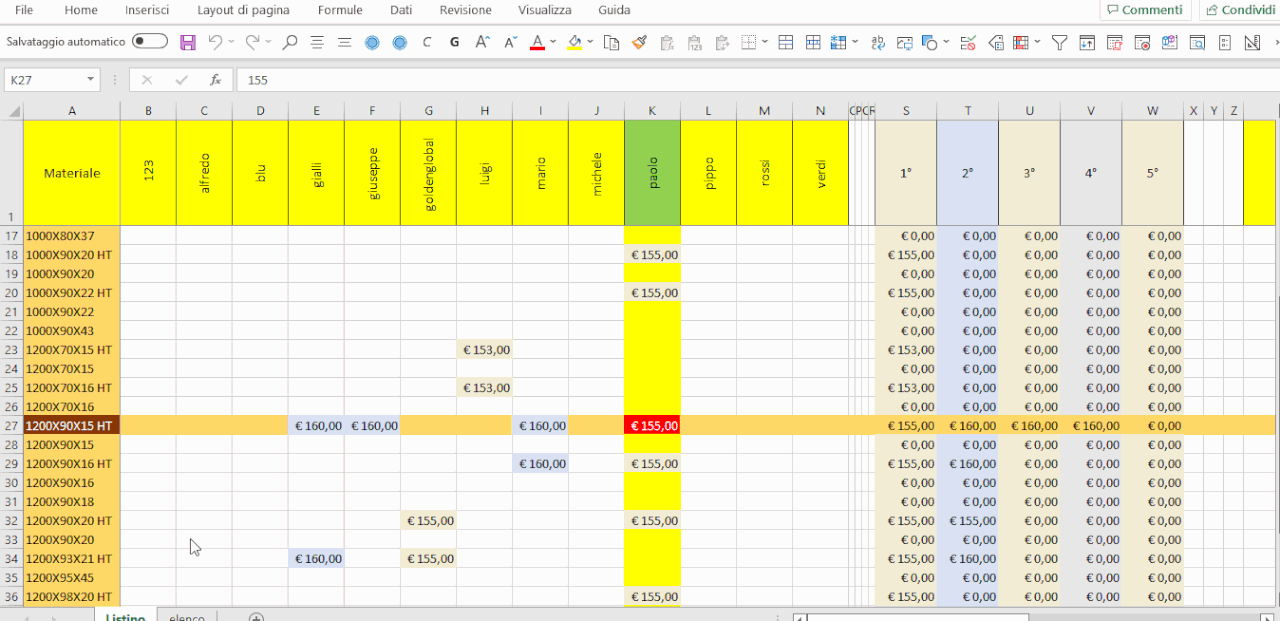Open the Revisione ribbon tab
Screen dimensions: 1280x621
point(466,10)
